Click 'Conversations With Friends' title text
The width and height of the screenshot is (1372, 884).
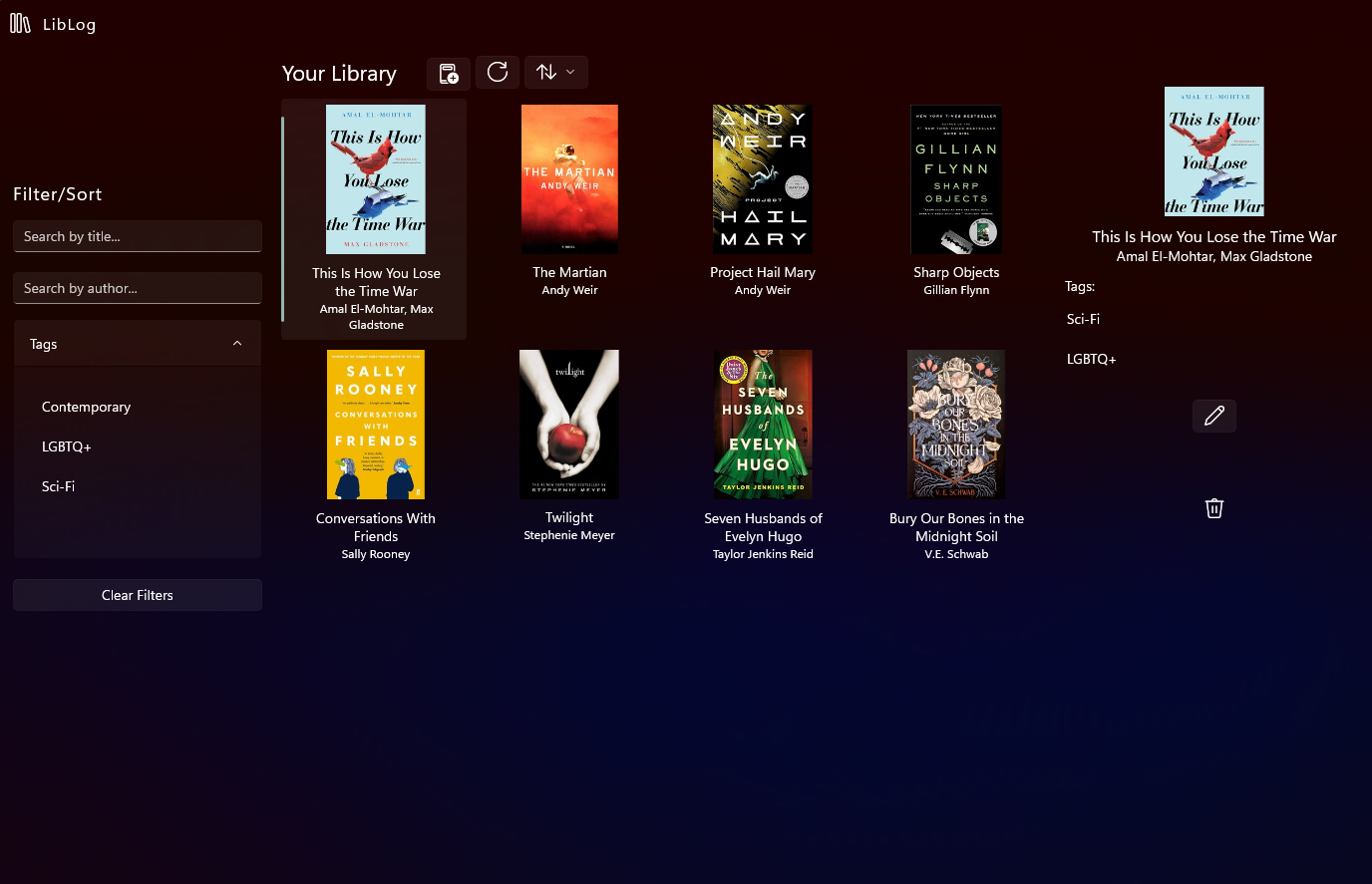tap(376, 527)
